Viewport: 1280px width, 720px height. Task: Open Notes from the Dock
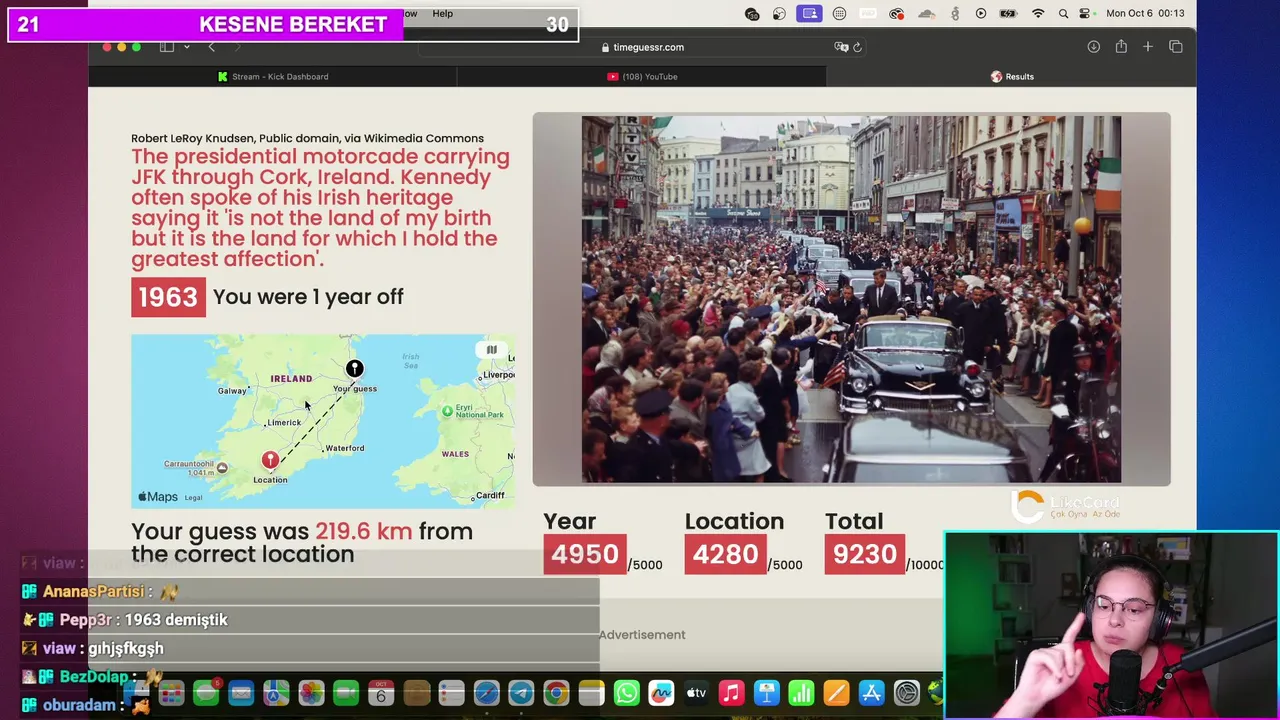click(x=591, y=693)
